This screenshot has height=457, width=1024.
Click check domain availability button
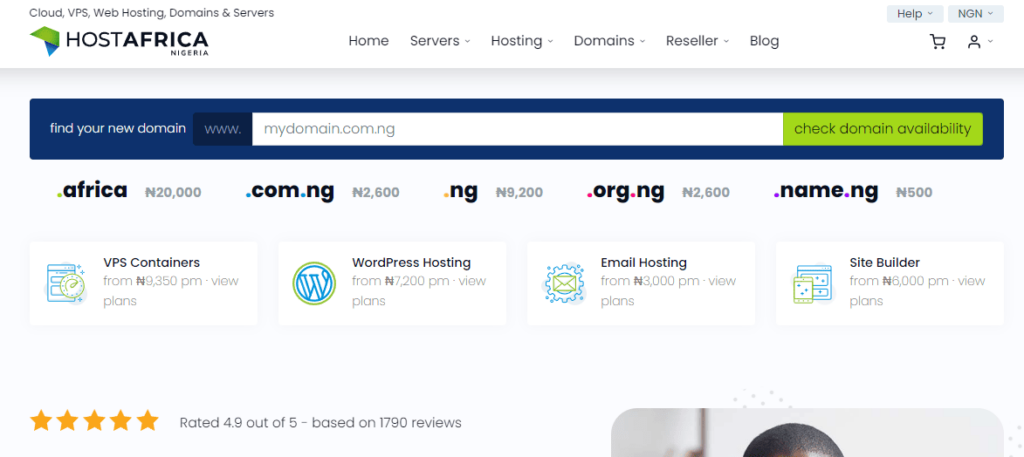point(882,129)
